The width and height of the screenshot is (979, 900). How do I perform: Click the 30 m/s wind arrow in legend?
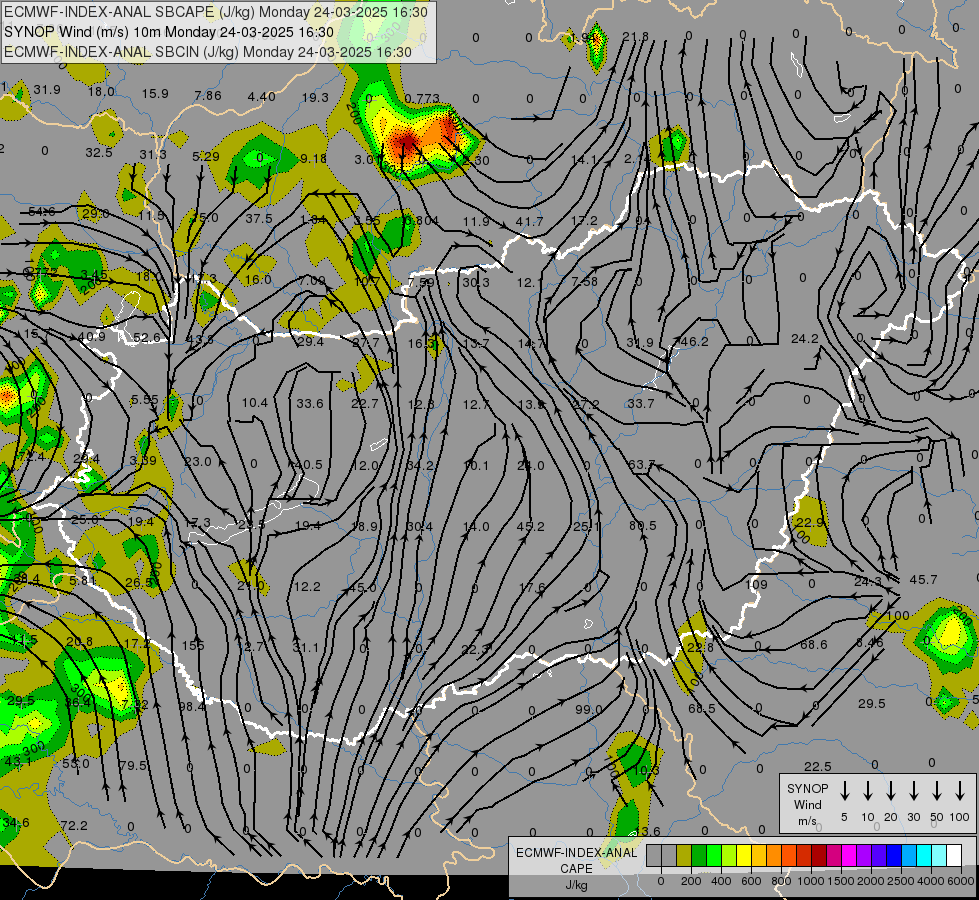click(913, 790)
